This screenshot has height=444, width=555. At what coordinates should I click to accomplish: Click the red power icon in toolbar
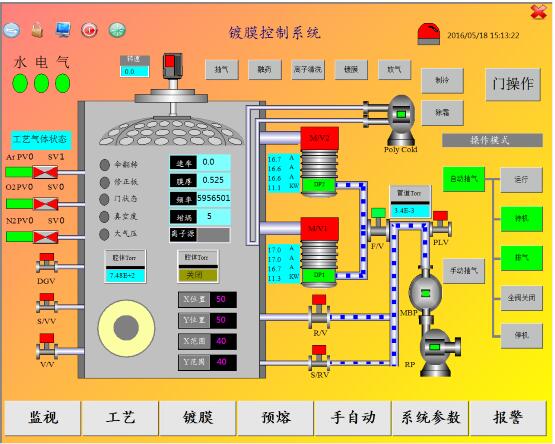(89, 30)
